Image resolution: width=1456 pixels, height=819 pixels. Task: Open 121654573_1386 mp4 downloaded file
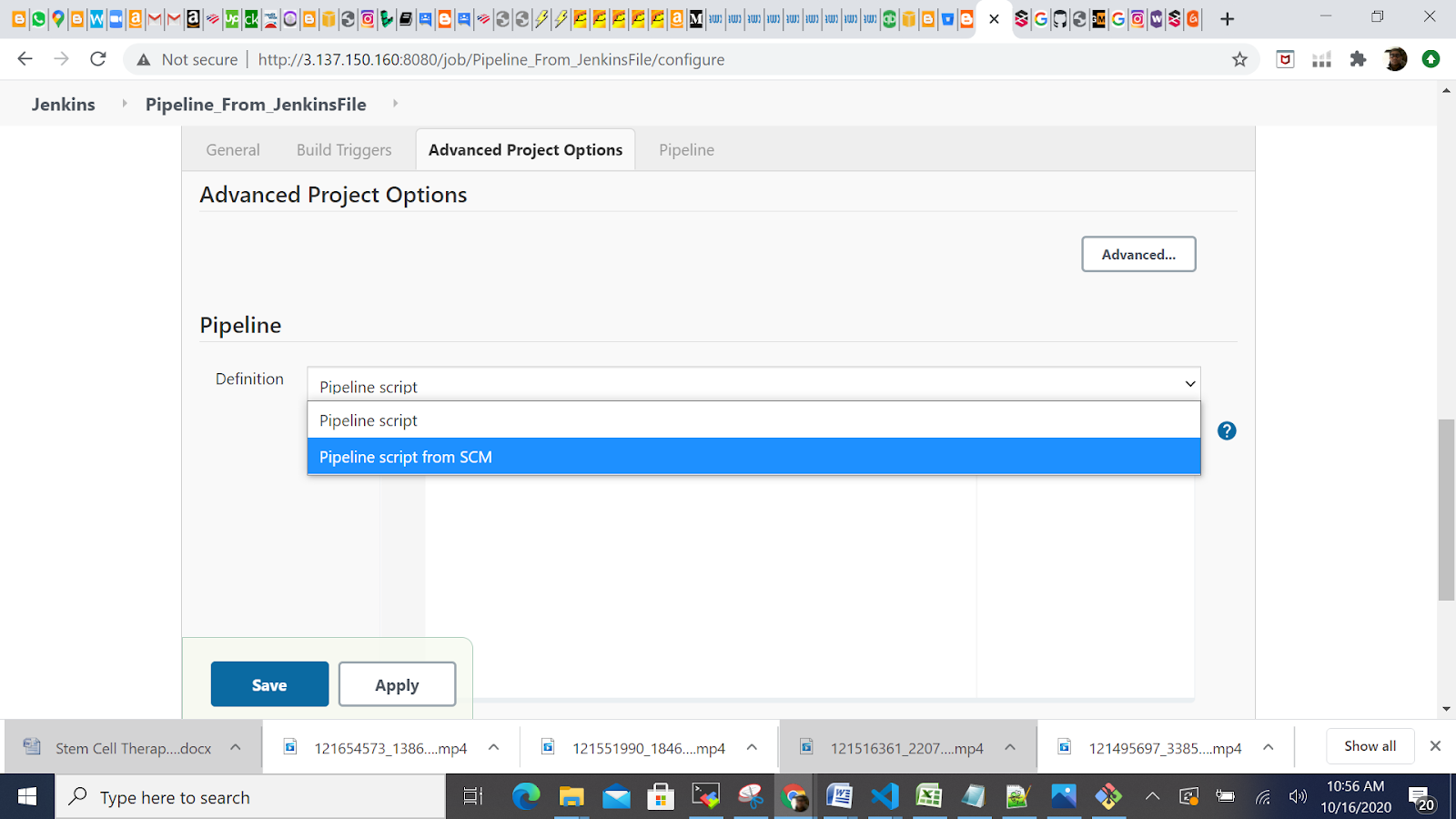389,748
